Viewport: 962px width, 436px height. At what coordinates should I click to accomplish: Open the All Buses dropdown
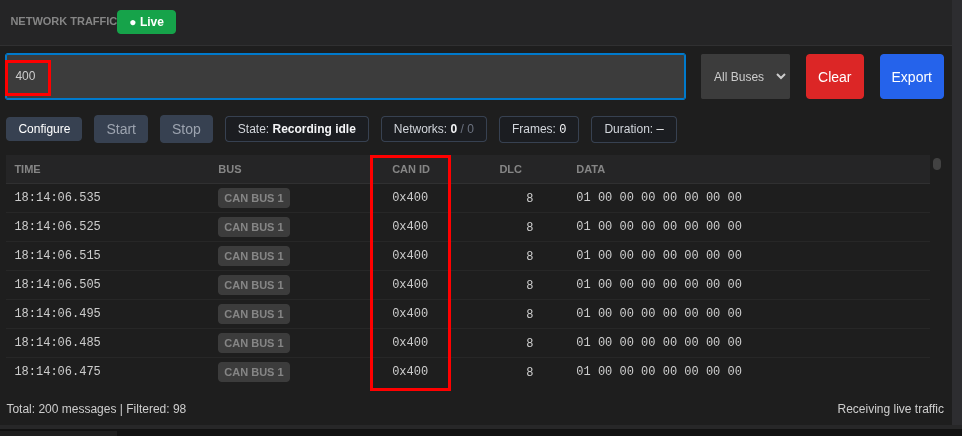[x=745, y=77]
